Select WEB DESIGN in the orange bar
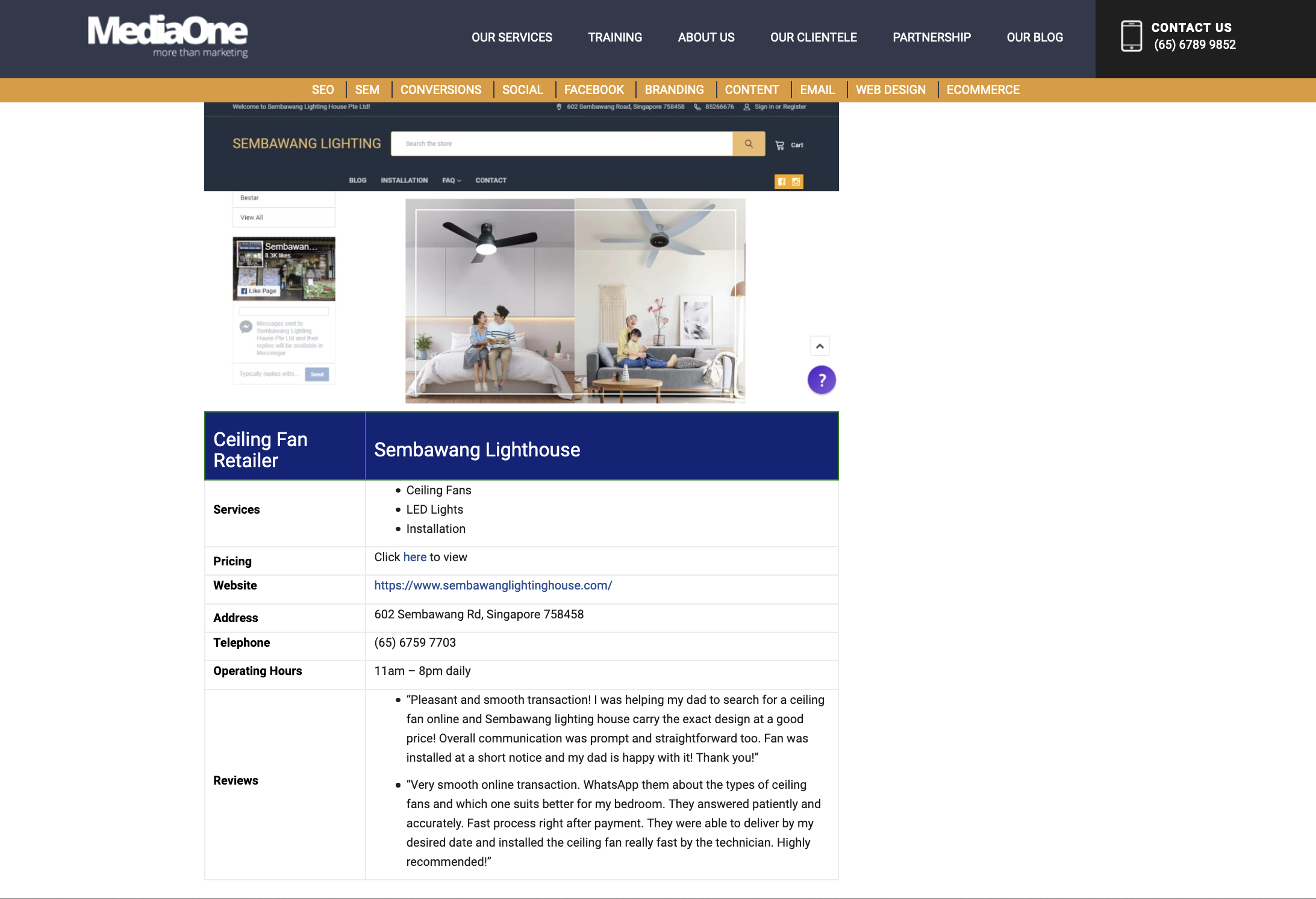 [890, 90]
